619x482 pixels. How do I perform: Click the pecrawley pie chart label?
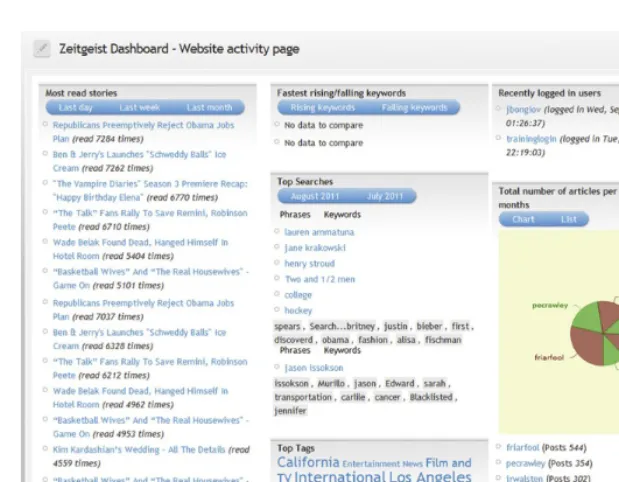point(550,305)
